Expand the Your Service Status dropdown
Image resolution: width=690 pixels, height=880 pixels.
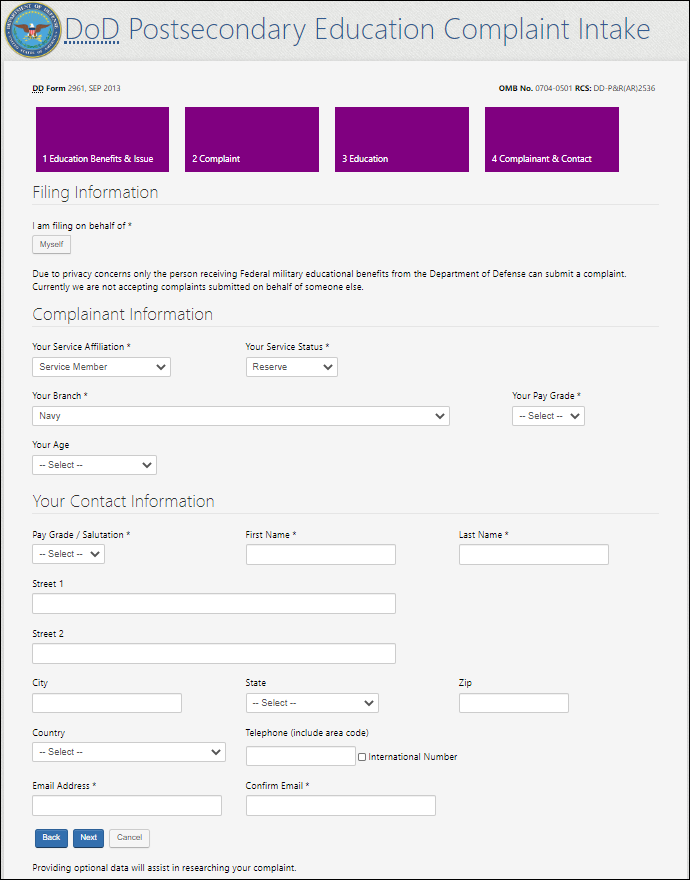[x=291, y=367]
